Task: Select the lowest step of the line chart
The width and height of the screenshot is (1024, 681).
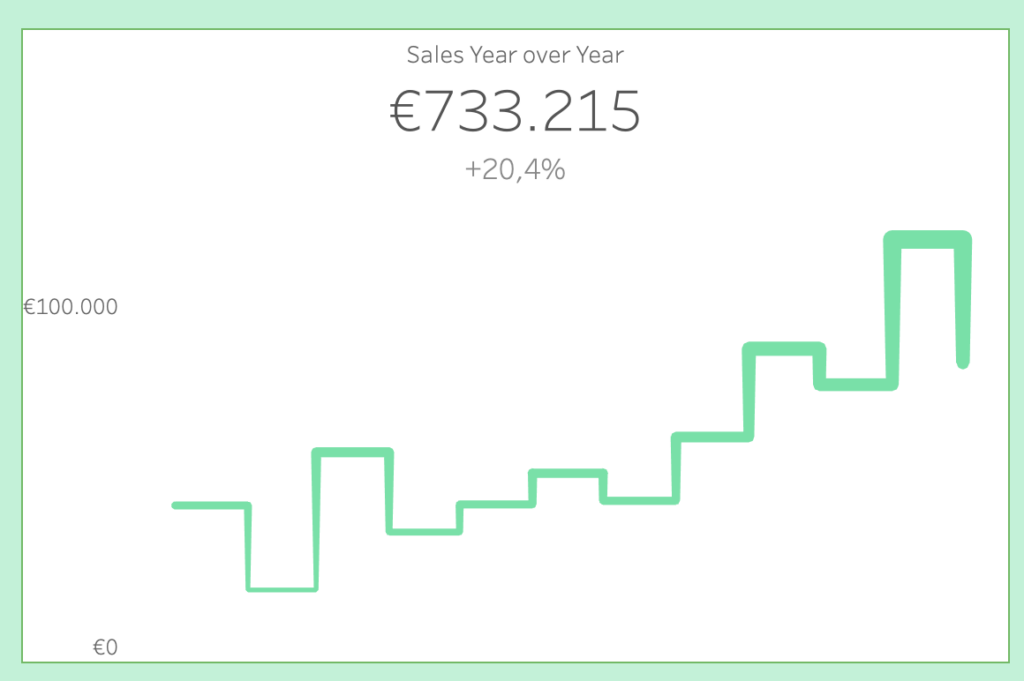Action: pos(282,589)
